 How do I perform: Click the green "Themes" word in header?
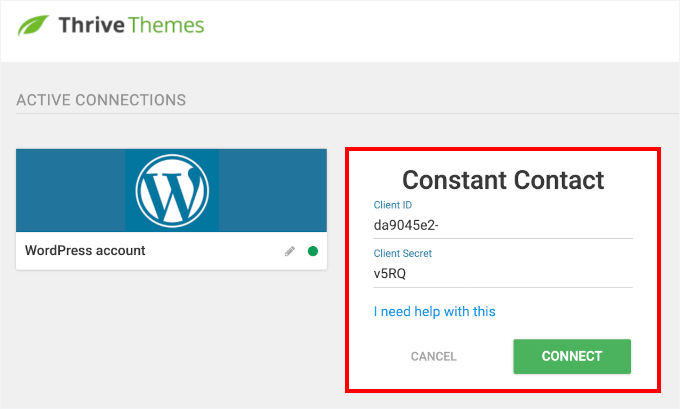(168, 25)
